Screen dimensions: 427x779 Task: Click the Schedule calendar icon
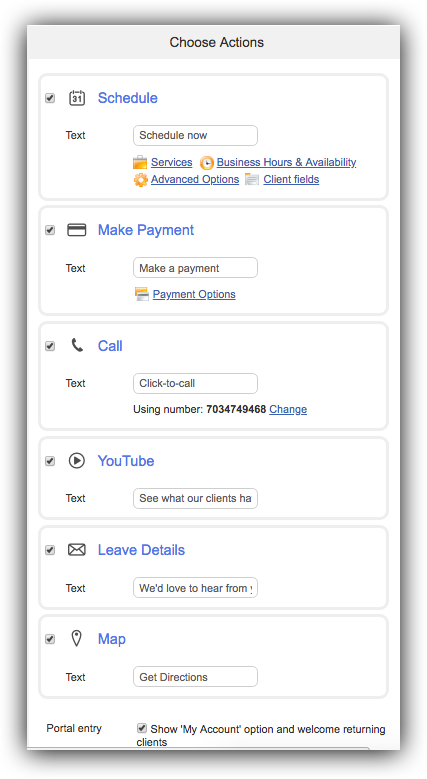coord(77,98)
